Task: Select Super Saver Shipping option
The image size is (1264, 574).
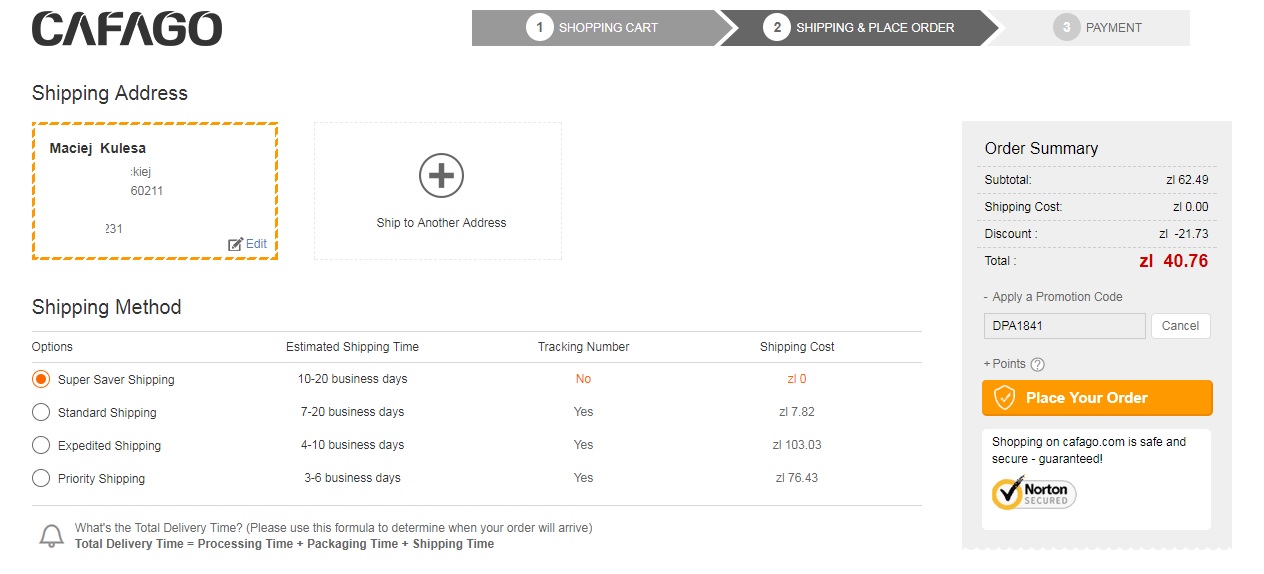Action: (41, 380)
